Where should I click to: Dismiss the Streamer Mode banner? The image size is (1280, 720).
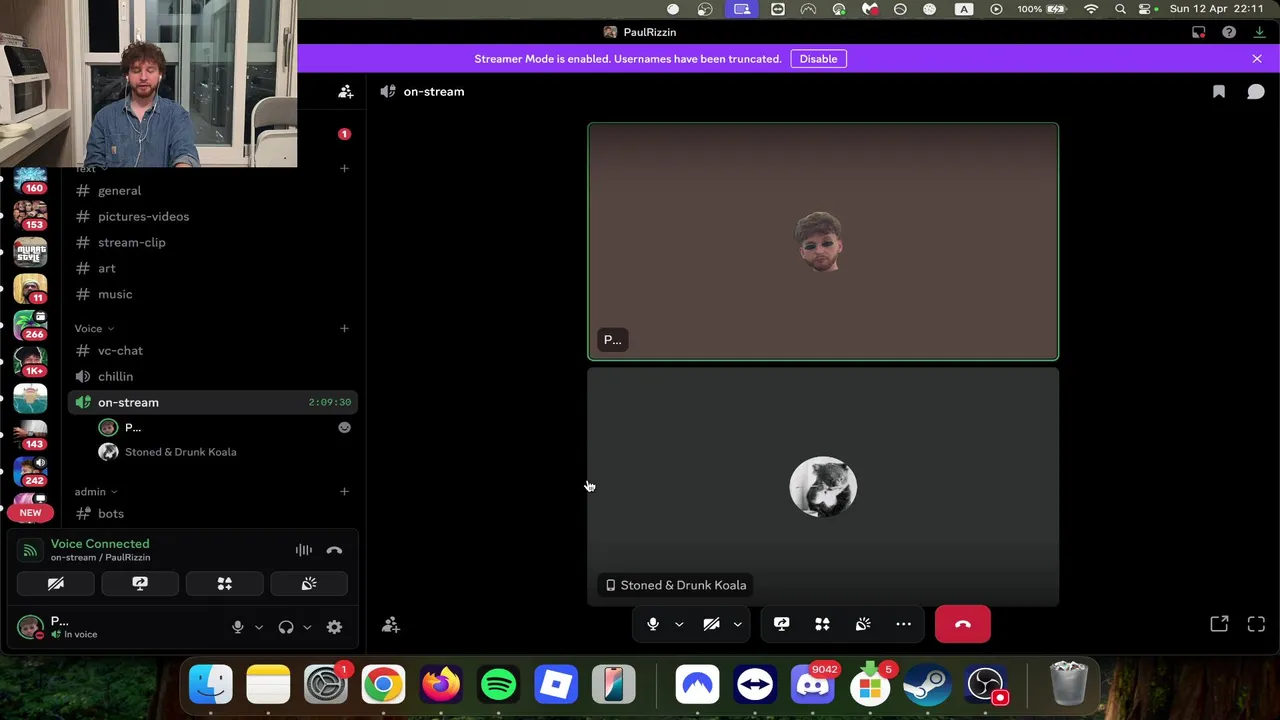[x=1257, y=59]
